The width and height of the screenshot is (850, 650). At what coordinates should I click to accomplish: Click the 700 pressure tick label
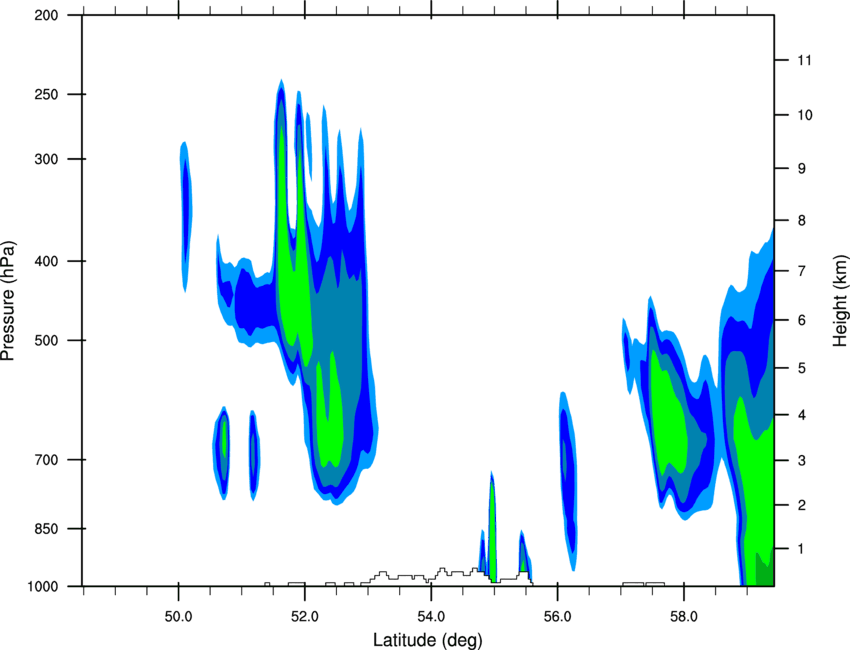coord(46,460)
